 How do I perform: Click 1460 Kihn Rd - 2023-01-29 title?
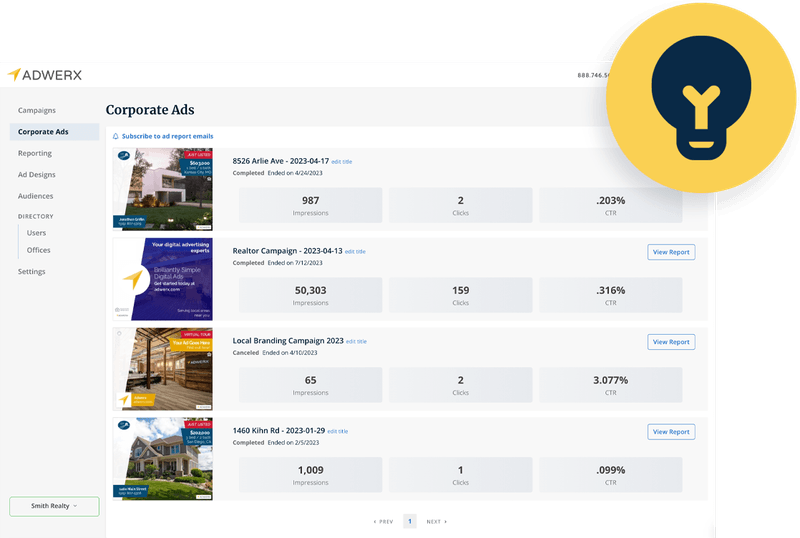coord(279,430)
